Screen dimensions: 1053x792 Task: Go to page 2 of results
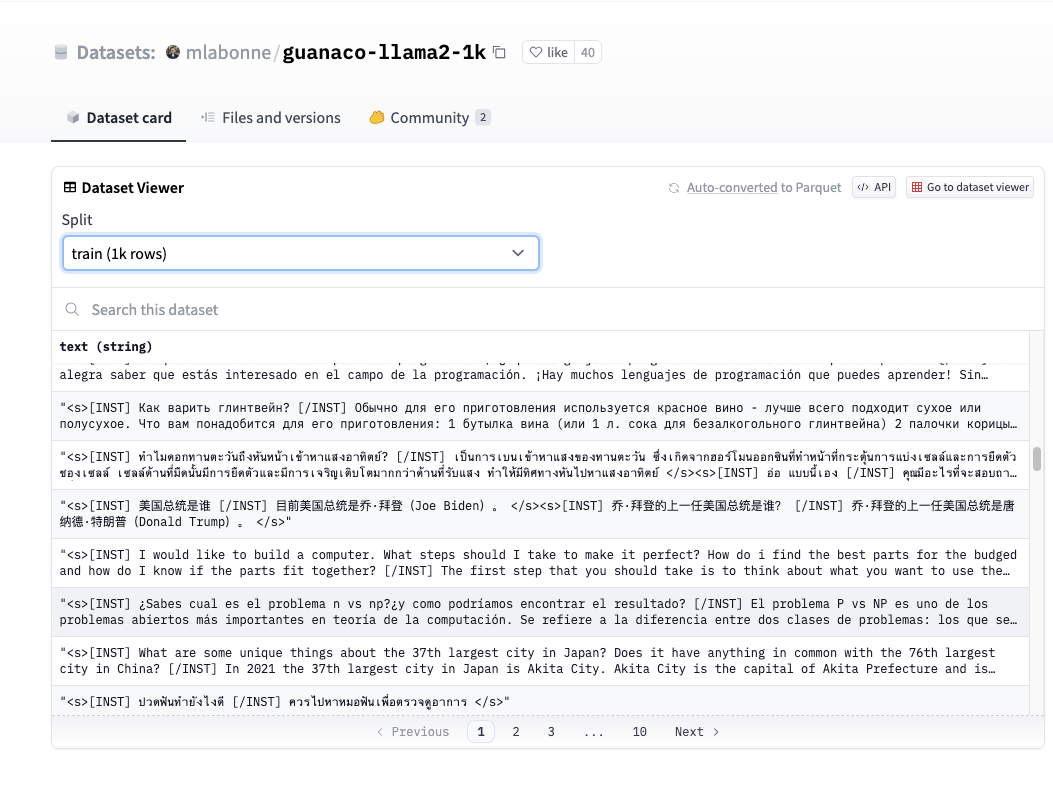click(516, 732)
